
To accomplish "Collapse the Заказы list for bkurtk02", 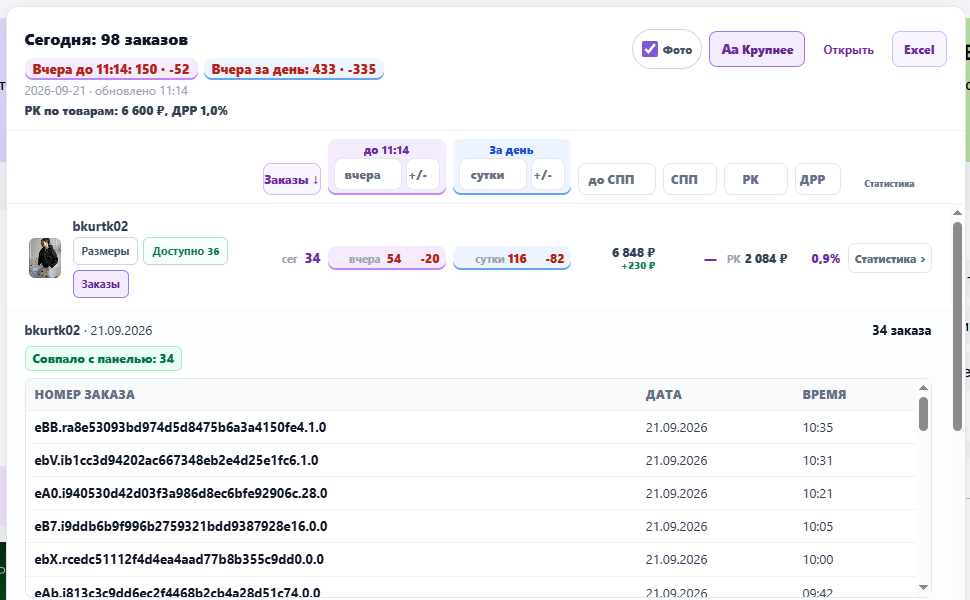I will [101, 284].
